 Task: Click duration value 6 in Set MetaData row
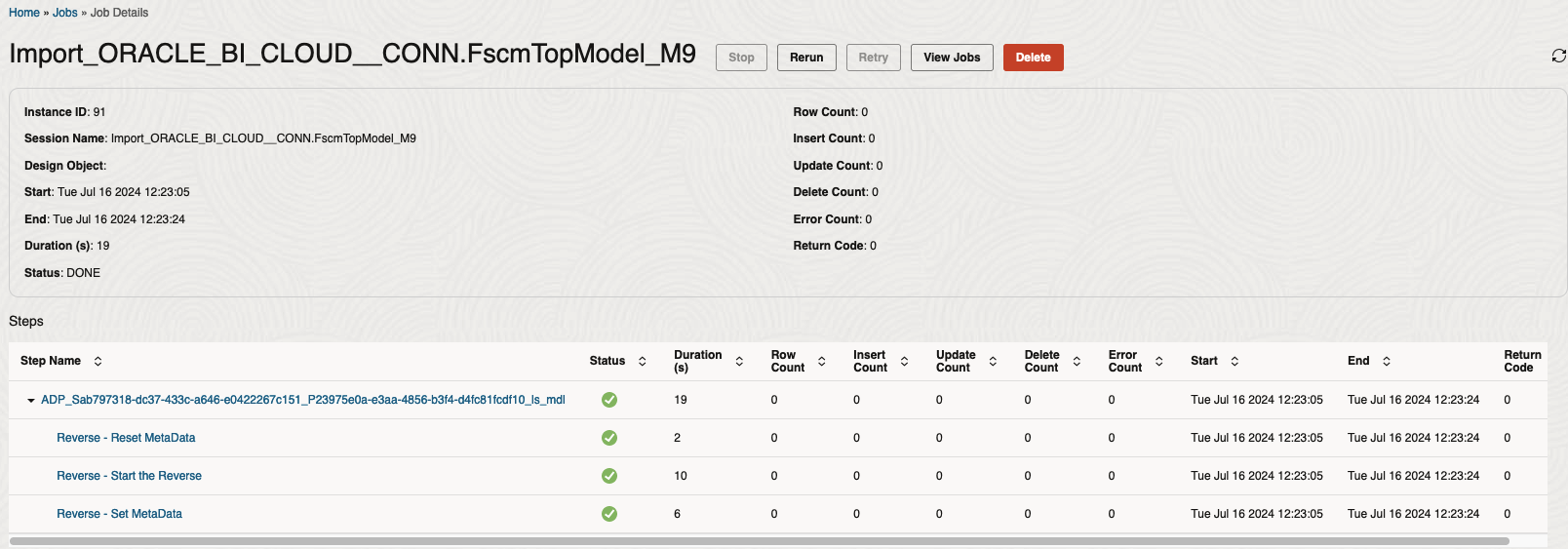pyautogui.click(x=678, y=514)
